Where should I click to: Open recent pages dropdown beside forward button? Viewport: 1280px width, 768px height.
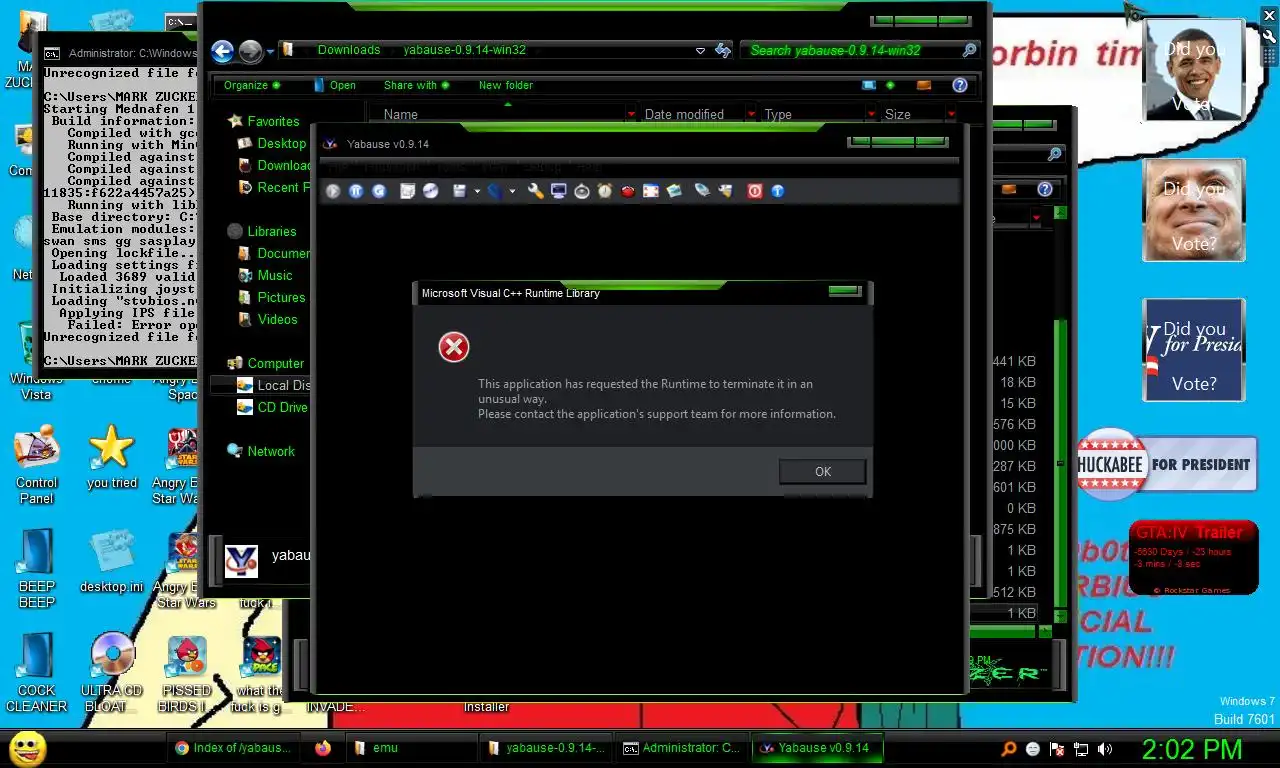click(270, 52)
